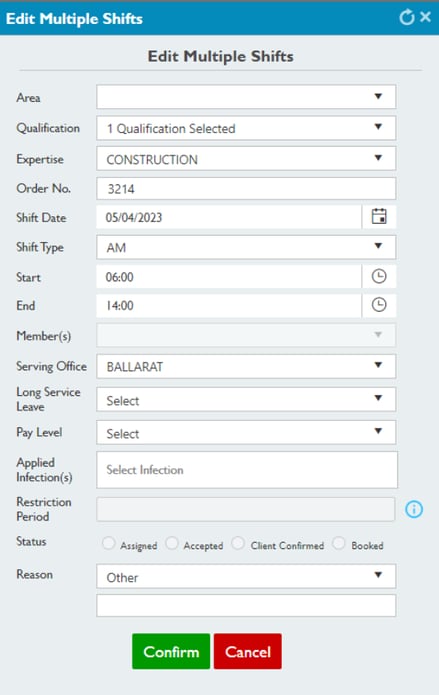Expand the Serving Office BALLARAT dropdown
Viewport: 439px width, 695px height.
pyautogui.click(x=246, y=366)
